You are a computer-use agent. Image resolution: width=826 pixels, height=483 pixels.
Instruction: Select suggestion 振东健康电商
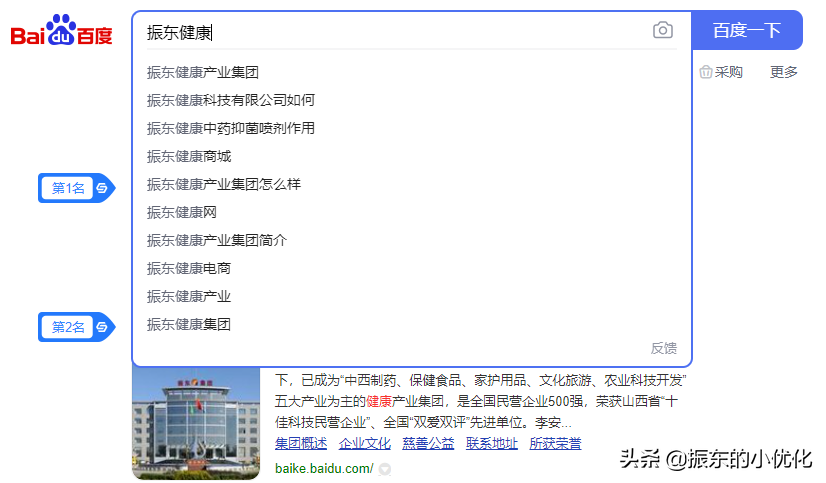pyautogui.click(x=189, y=268)
